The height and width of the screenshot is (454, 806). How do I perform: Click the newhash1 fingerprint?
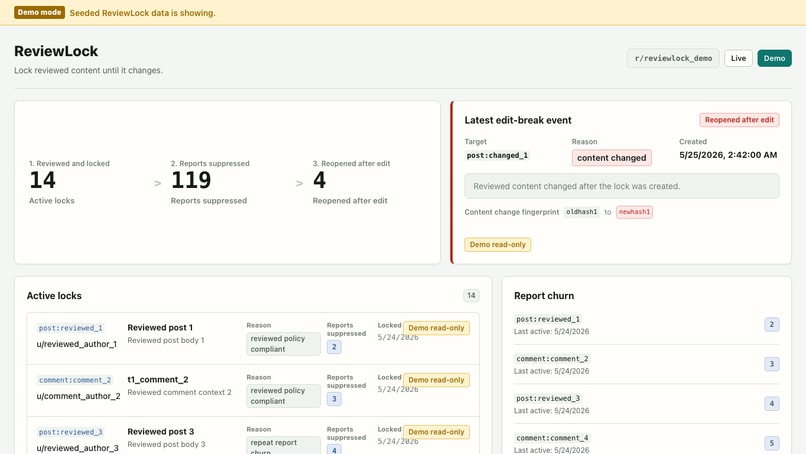tap(634, 212)
